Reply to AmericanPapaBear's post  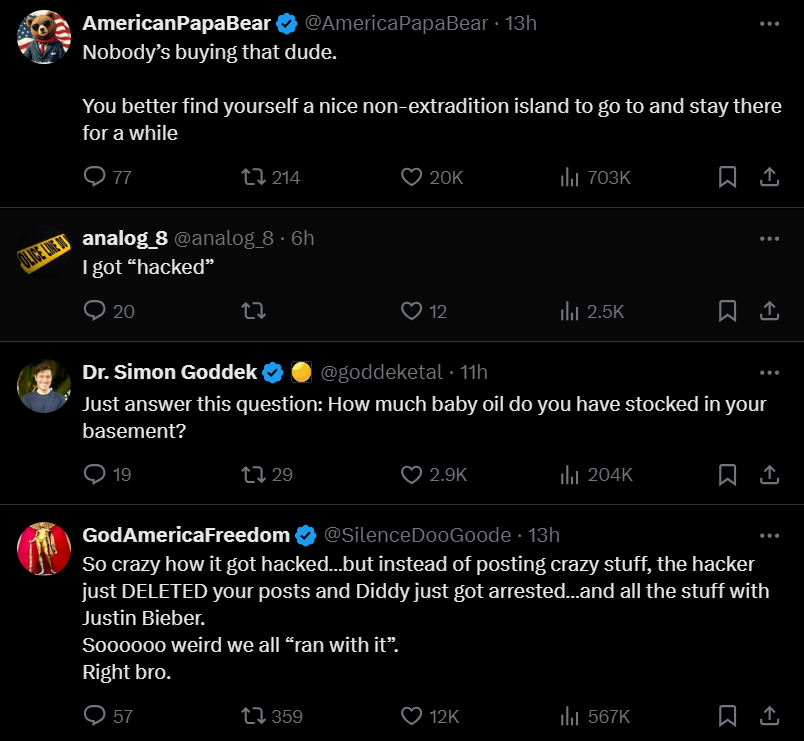coord(95,176)
